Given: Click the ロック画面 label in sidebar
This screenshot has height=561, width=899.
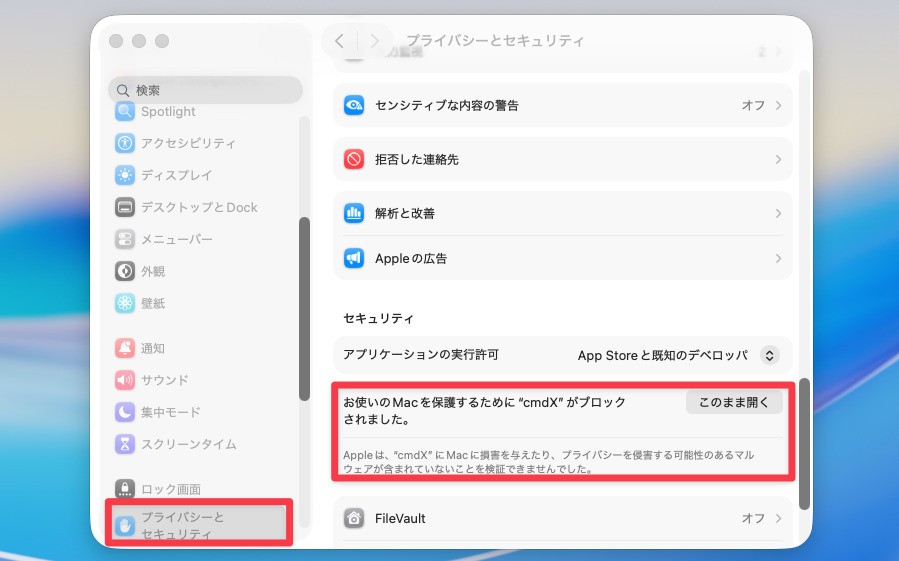Looking at the screenshot, I should point(171,489).
